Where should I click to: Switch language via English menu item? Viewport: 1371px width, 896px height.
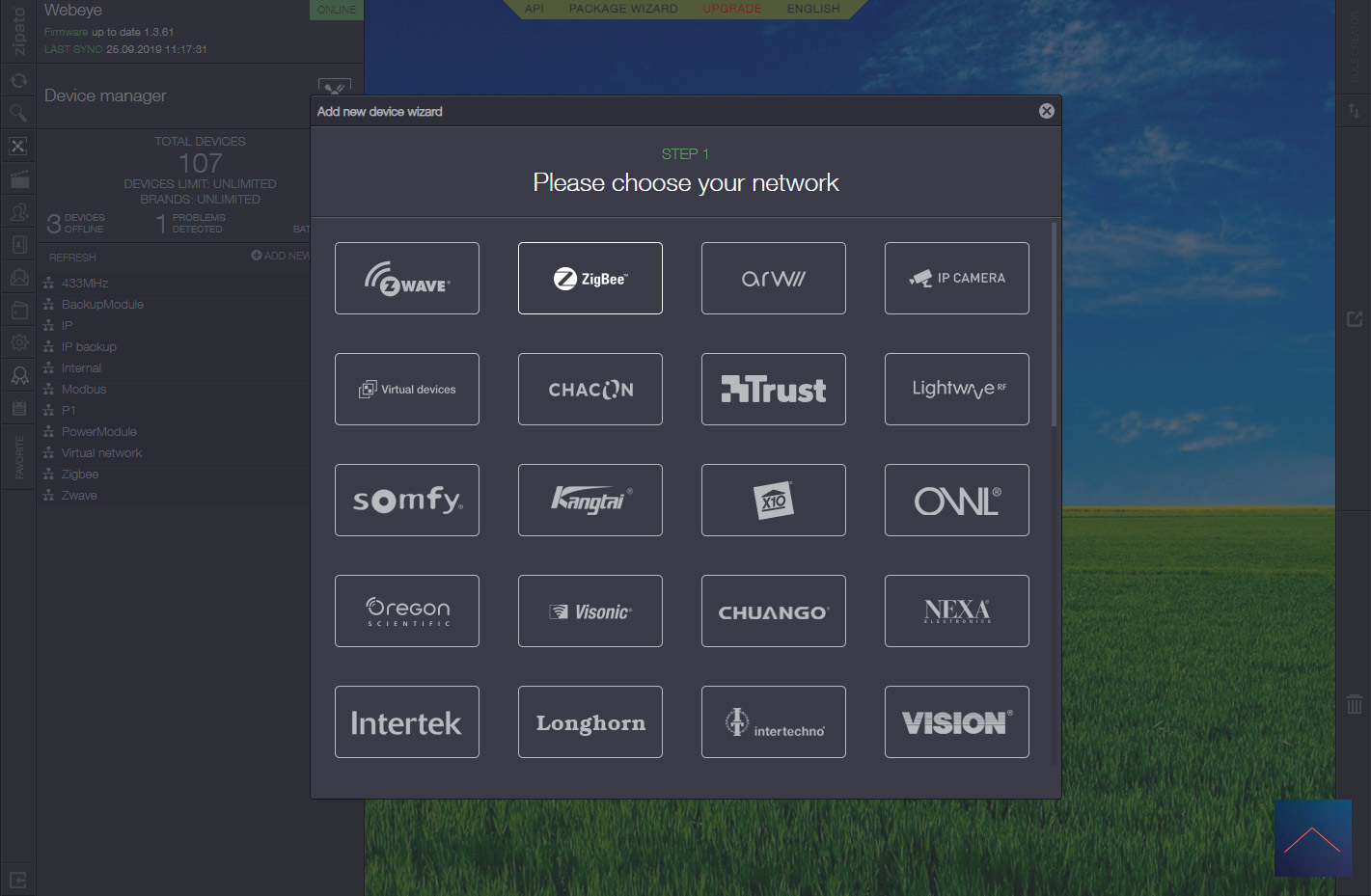813,9
